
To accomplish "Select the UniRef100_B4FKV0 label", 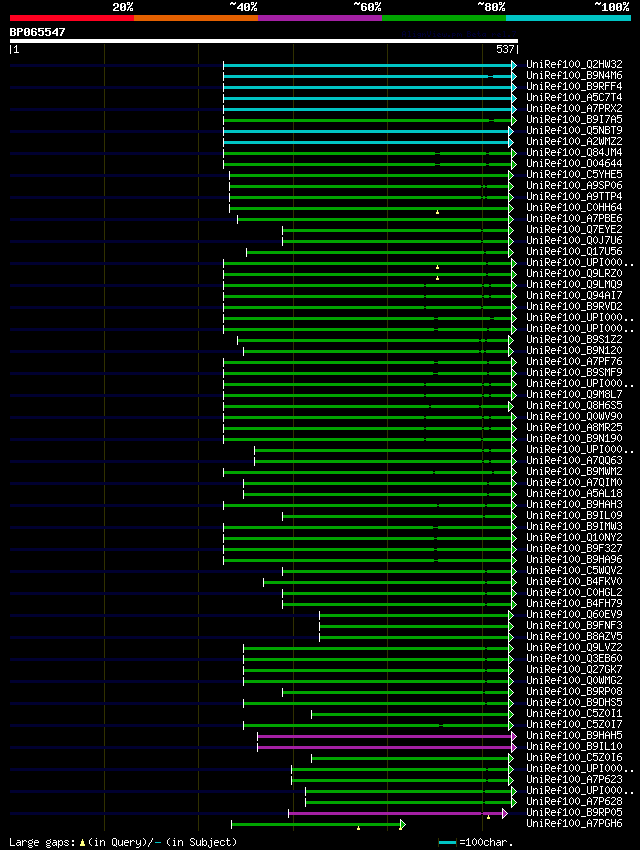I will tap(574, 581).
